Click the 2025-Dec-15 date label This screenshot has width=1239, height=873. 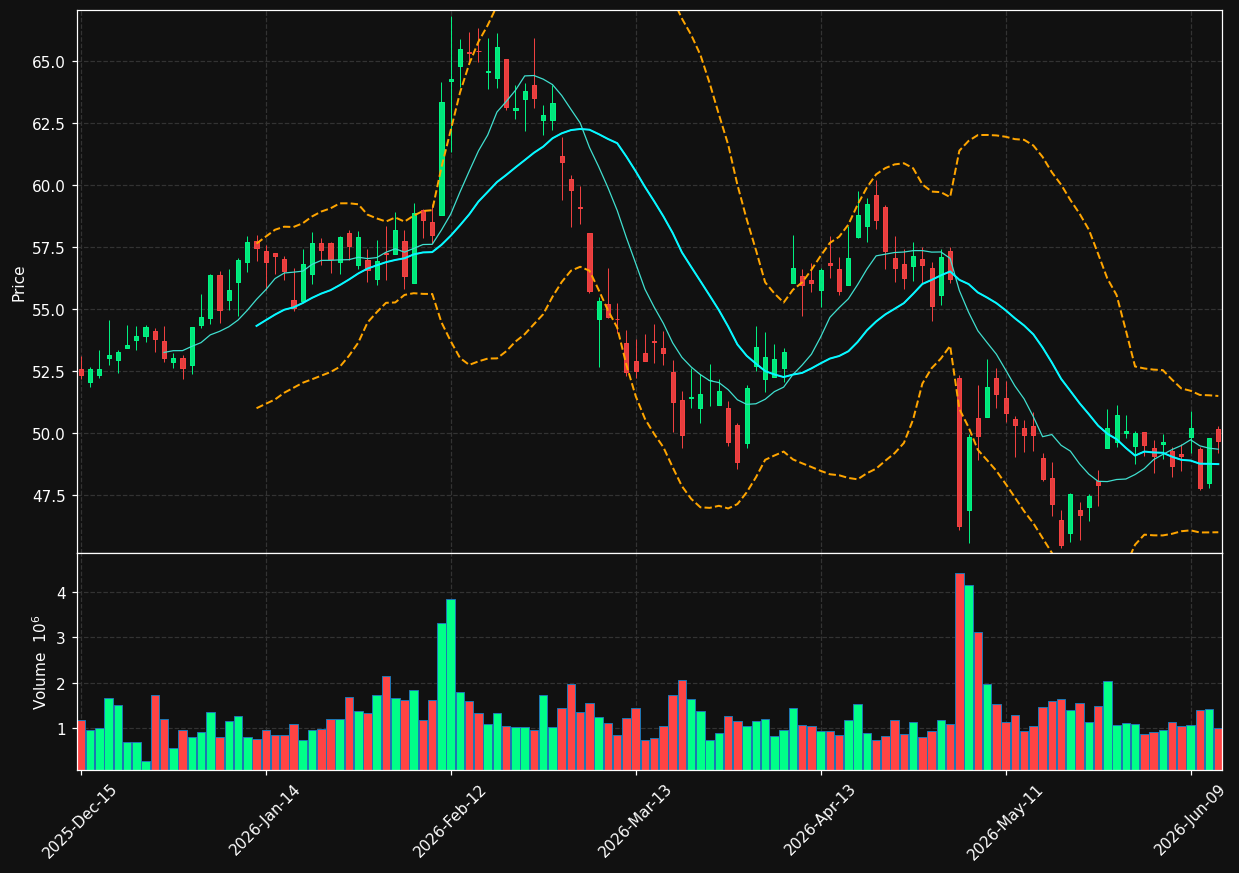coord(79,820)
